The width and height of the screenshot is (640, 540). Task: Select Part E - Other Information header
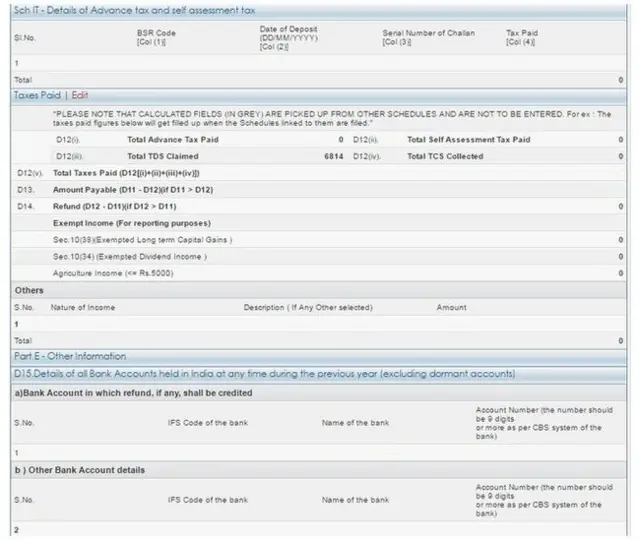click(x=318, y=356)
